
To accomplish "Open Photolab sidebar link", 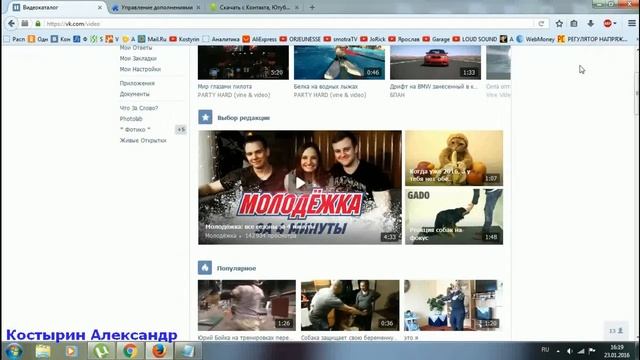I will [x=131, y=119].
